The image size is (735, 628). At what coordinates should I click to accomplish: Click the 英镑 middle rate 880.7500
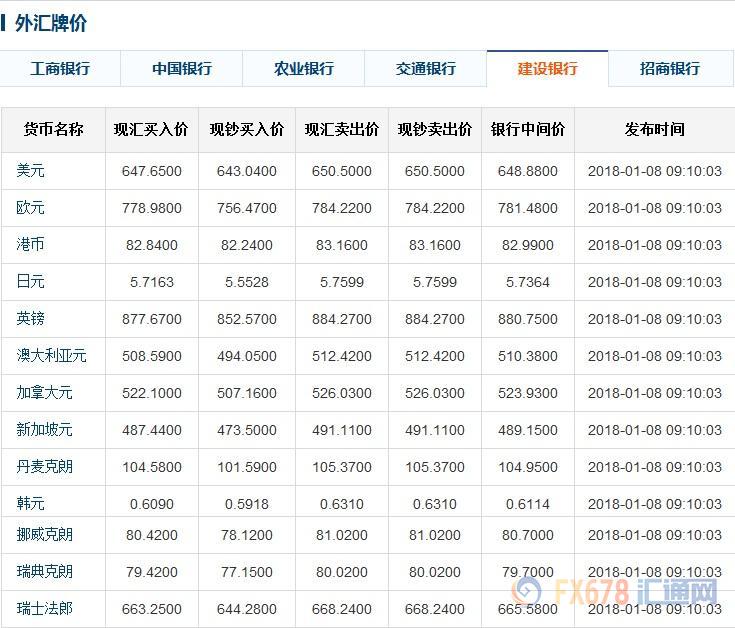(x=528, y=319)
